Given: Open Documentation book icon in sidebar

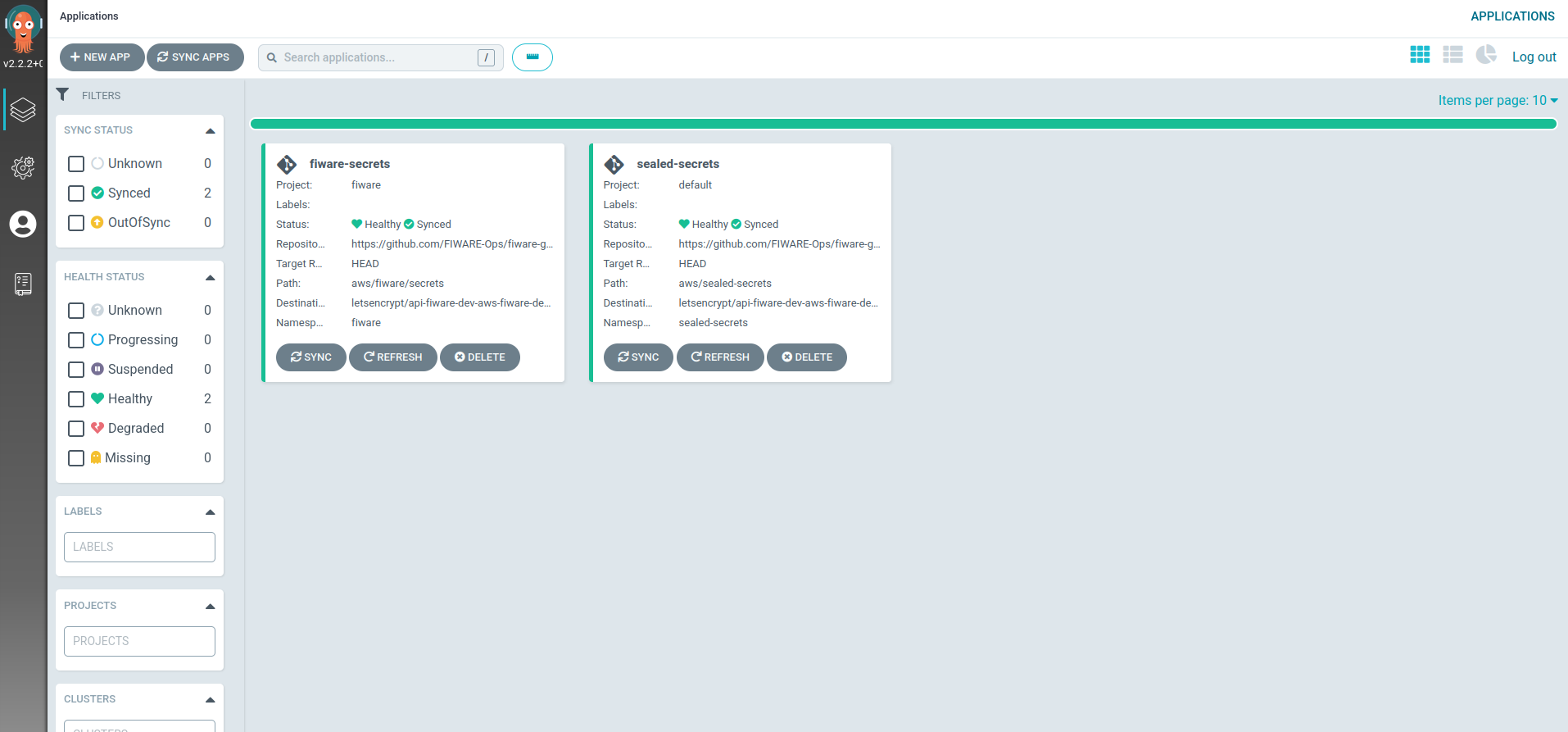Looking at the screenshot, I should (x=23, y=284).
